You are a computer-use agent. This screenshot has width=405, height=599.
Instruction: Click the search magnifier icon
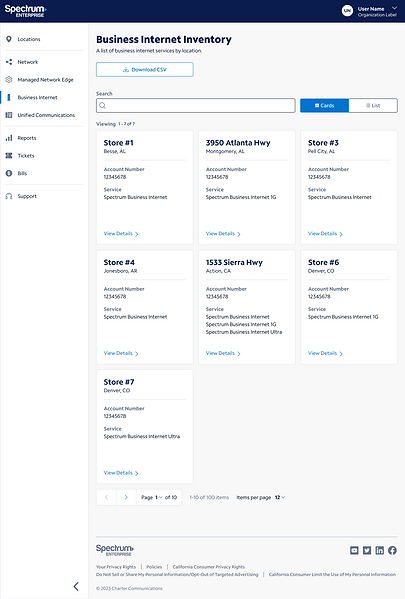(x=102, y=105)
